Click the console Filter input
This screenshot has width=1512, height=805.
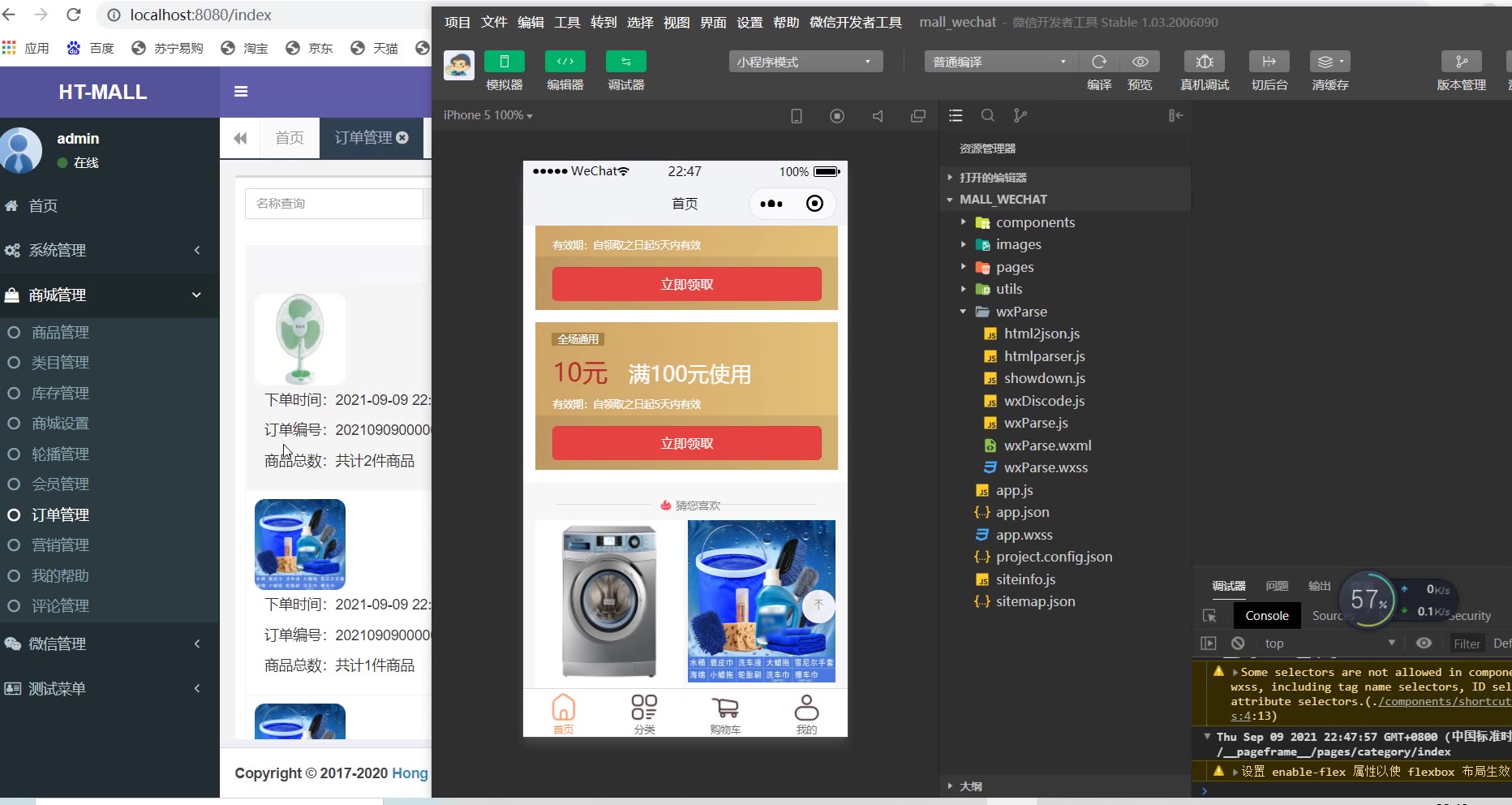pyautogui.click(x=1467, y=644)
